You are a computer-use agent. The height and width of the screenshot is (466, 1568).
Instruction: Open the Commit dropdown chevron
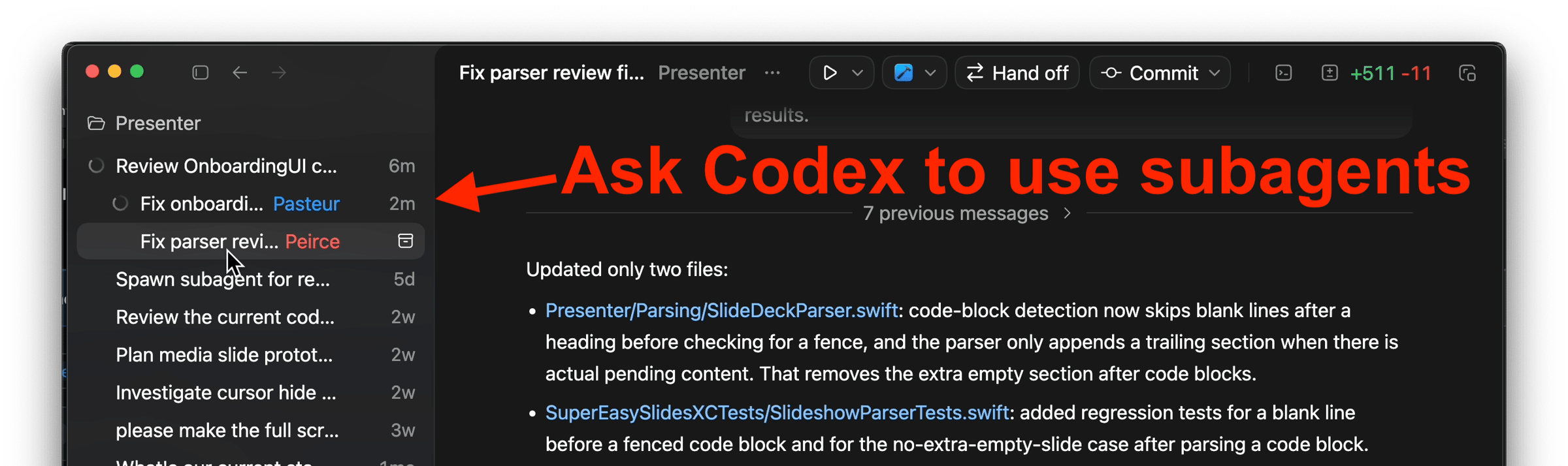(x=1215, y=72)
